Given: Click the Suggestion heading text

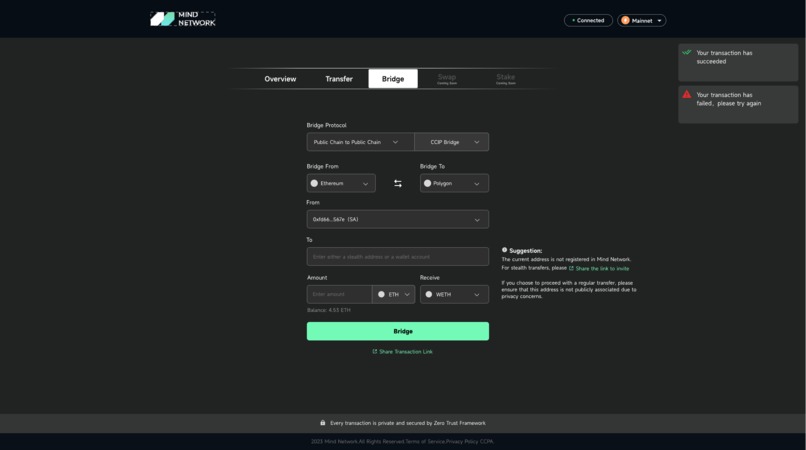Looking at the screenshot, I should point(525,250).
